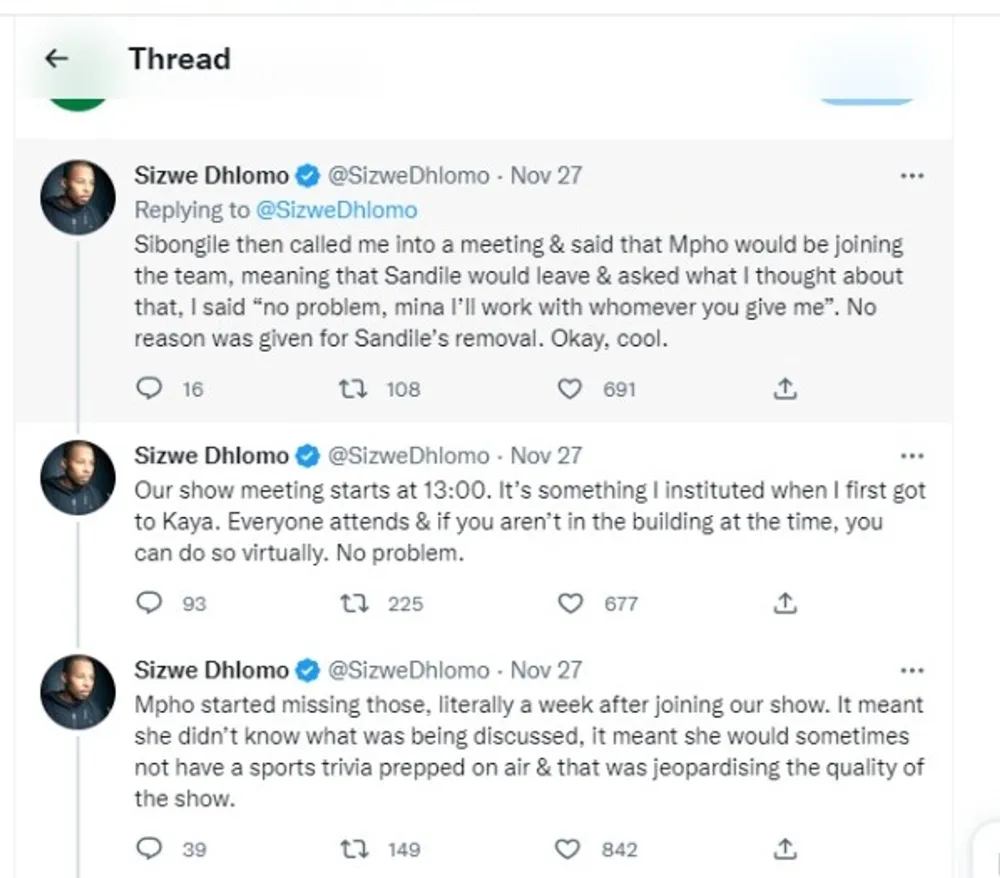Reply to the Sibongile meeting tweet
Image resolution: width=1000 pixels, height=878 pixels.
(149, 389)
